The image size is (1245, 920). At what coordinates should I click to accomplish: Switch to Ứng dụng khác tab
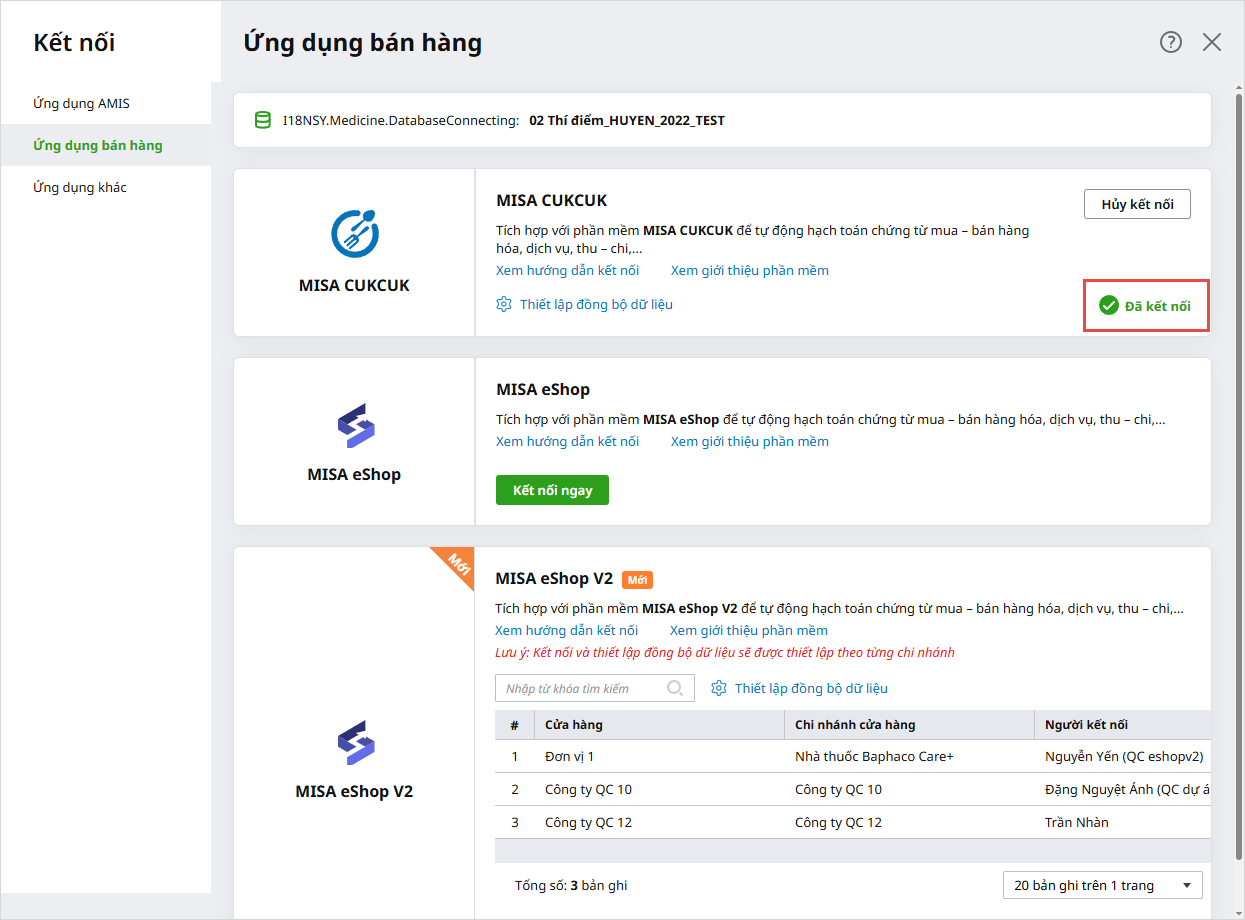coord(80,187)
